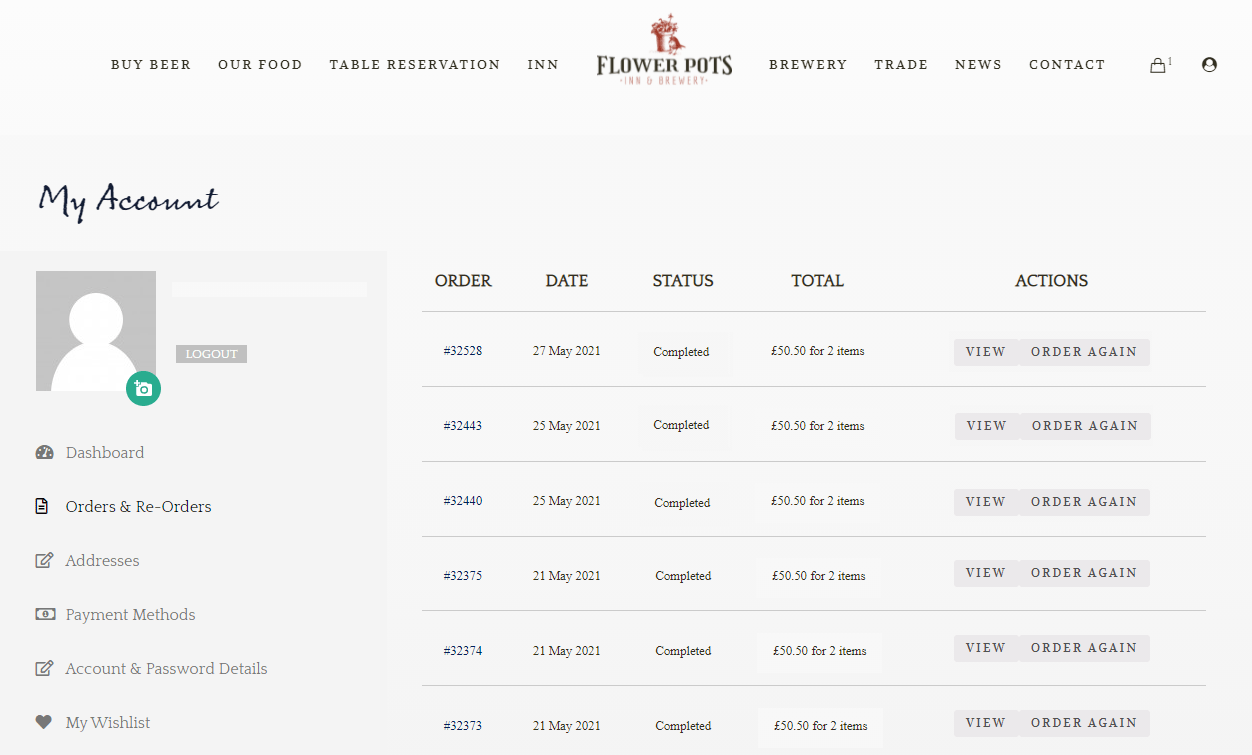The height and width of the screenshot is (755, 1252).
Task: Click the My Wishlist heart icon
Action: [x=43, y=722]
